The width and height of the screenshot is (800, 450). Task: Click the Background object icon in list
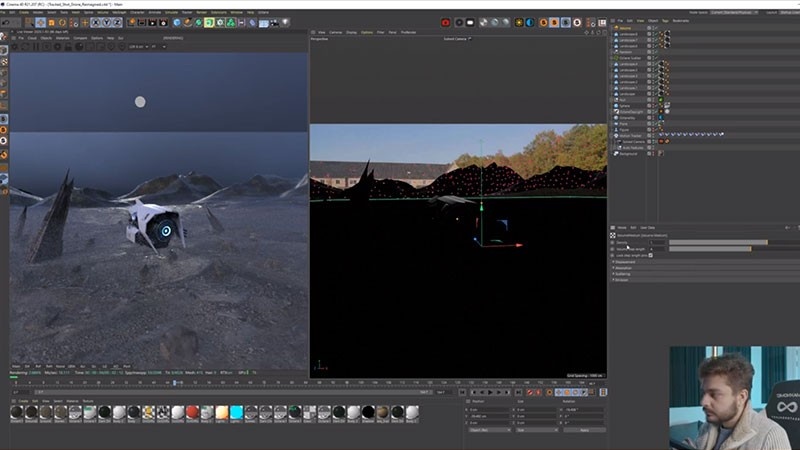(x=615, y=154)
